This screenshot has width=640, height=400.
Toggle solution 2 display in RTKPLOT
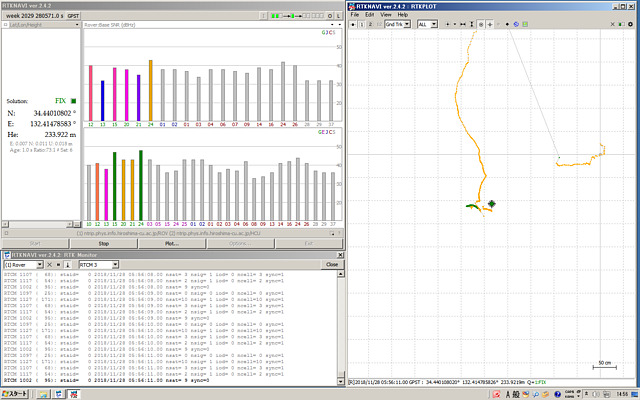370,24
